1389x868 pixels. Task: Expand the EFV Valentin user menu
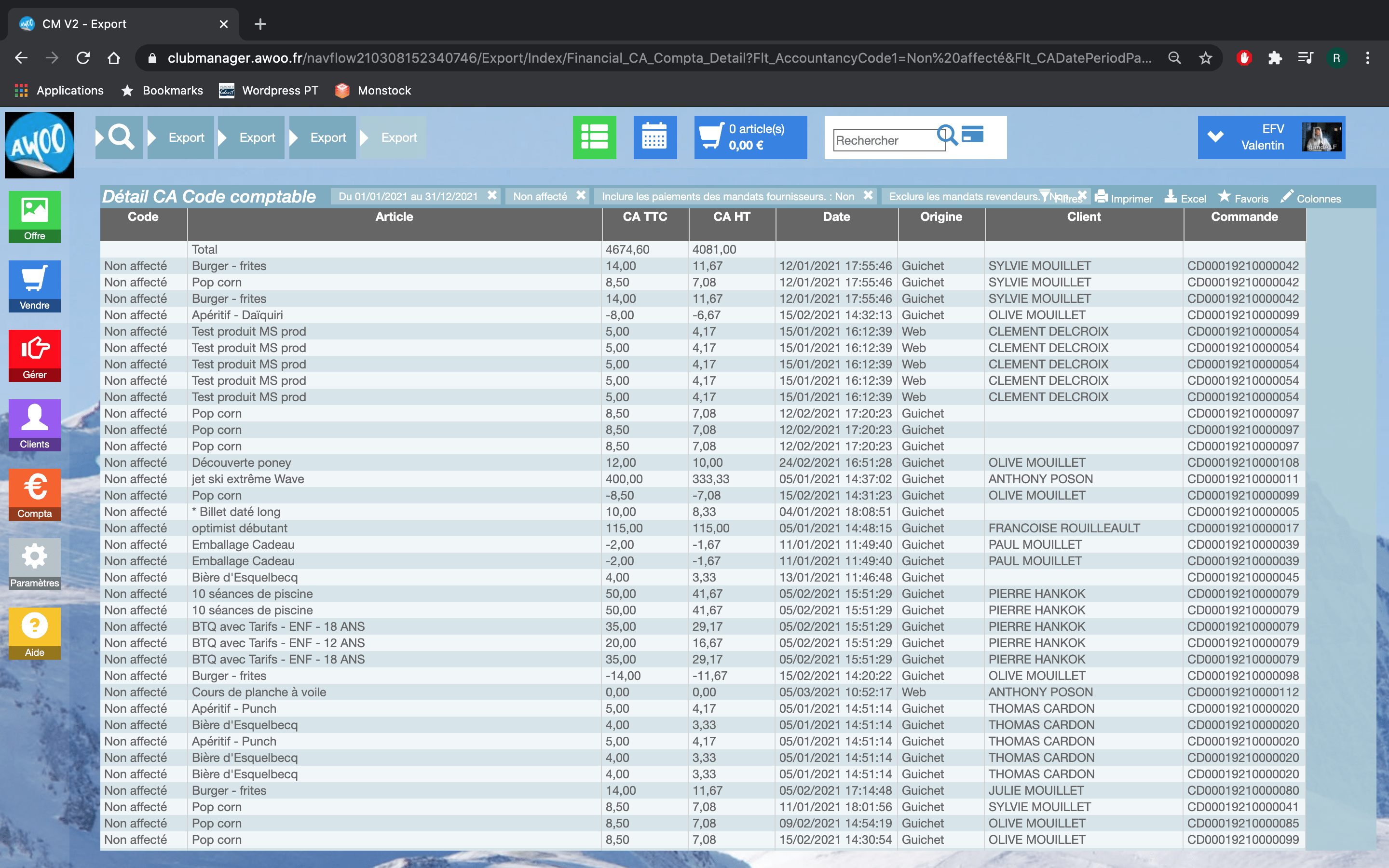[x=1216, y=137]
